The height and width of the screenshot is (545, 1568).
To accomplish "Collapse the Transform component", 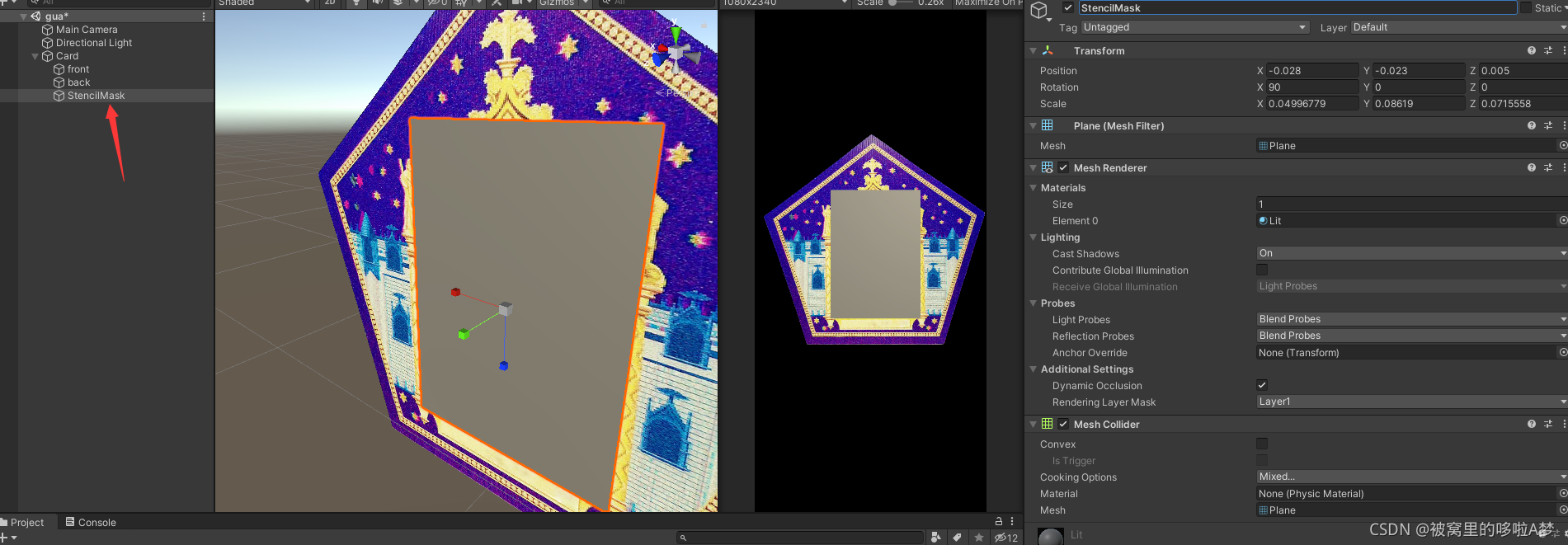I will point(1033,51).
